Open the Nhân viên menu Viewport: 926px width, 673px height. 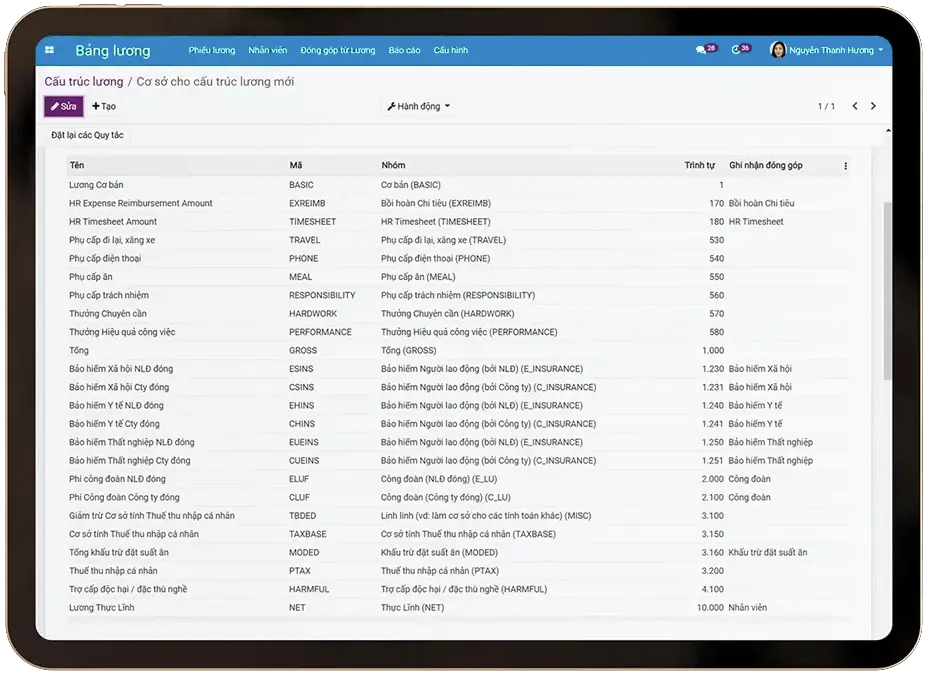267,50
